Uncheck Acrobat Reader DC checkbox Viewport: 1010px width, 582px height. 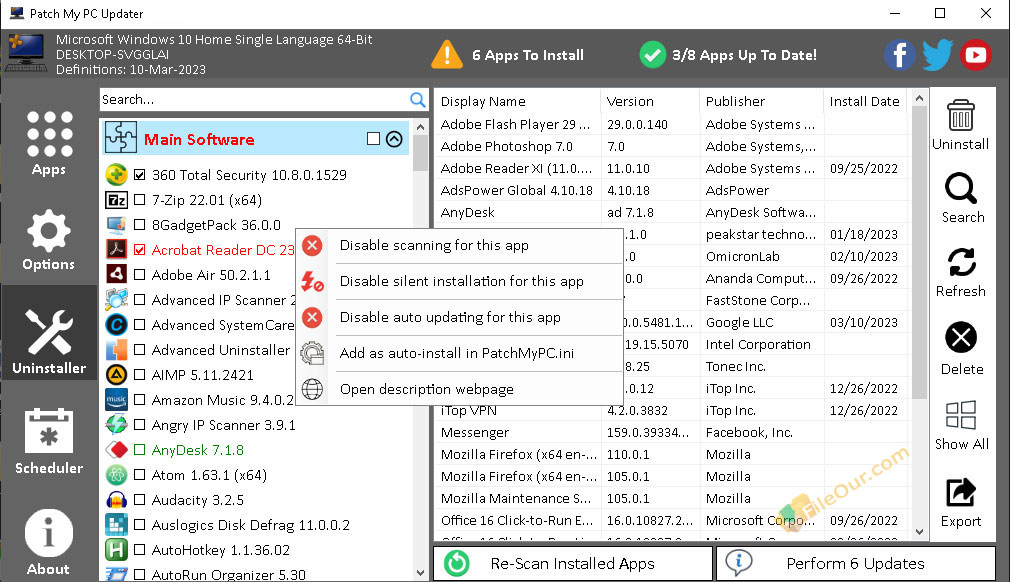coord(139,250)
